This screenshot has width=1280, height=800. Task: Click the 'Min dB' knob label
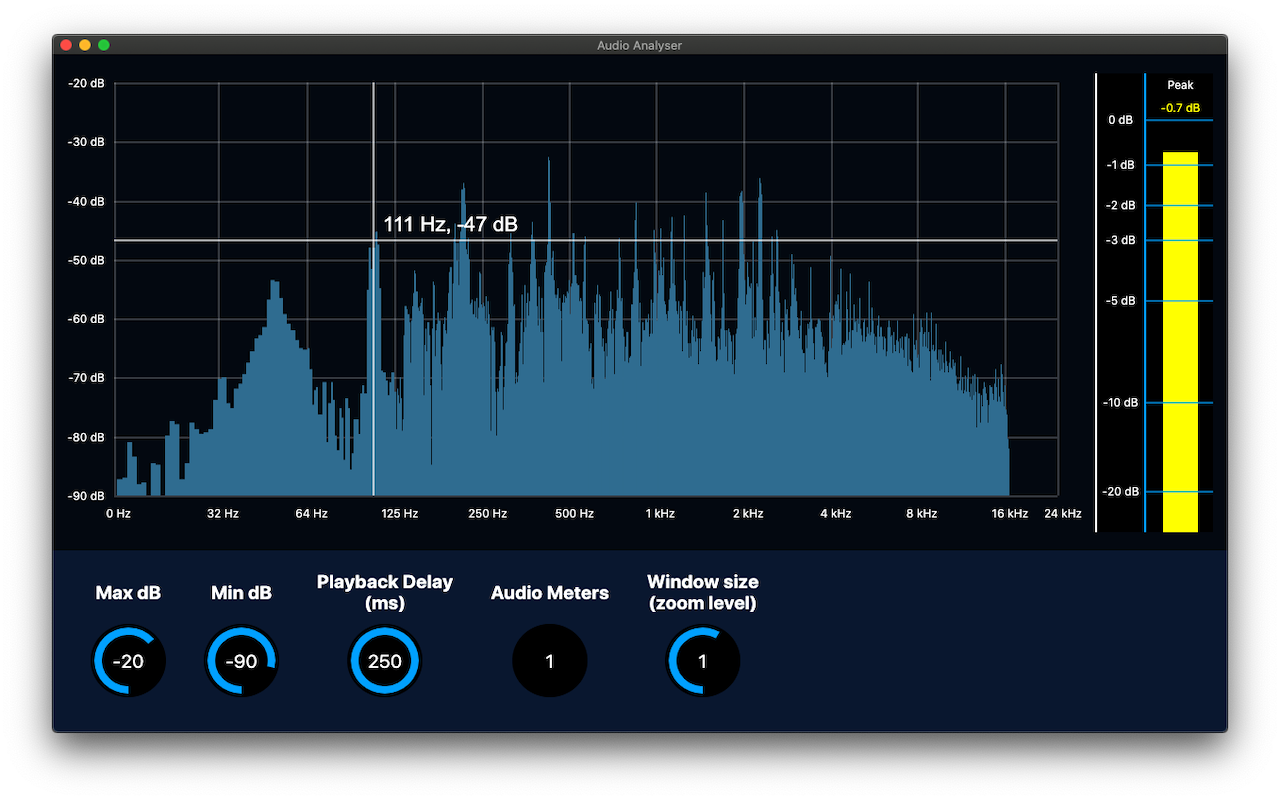point(241,593)
